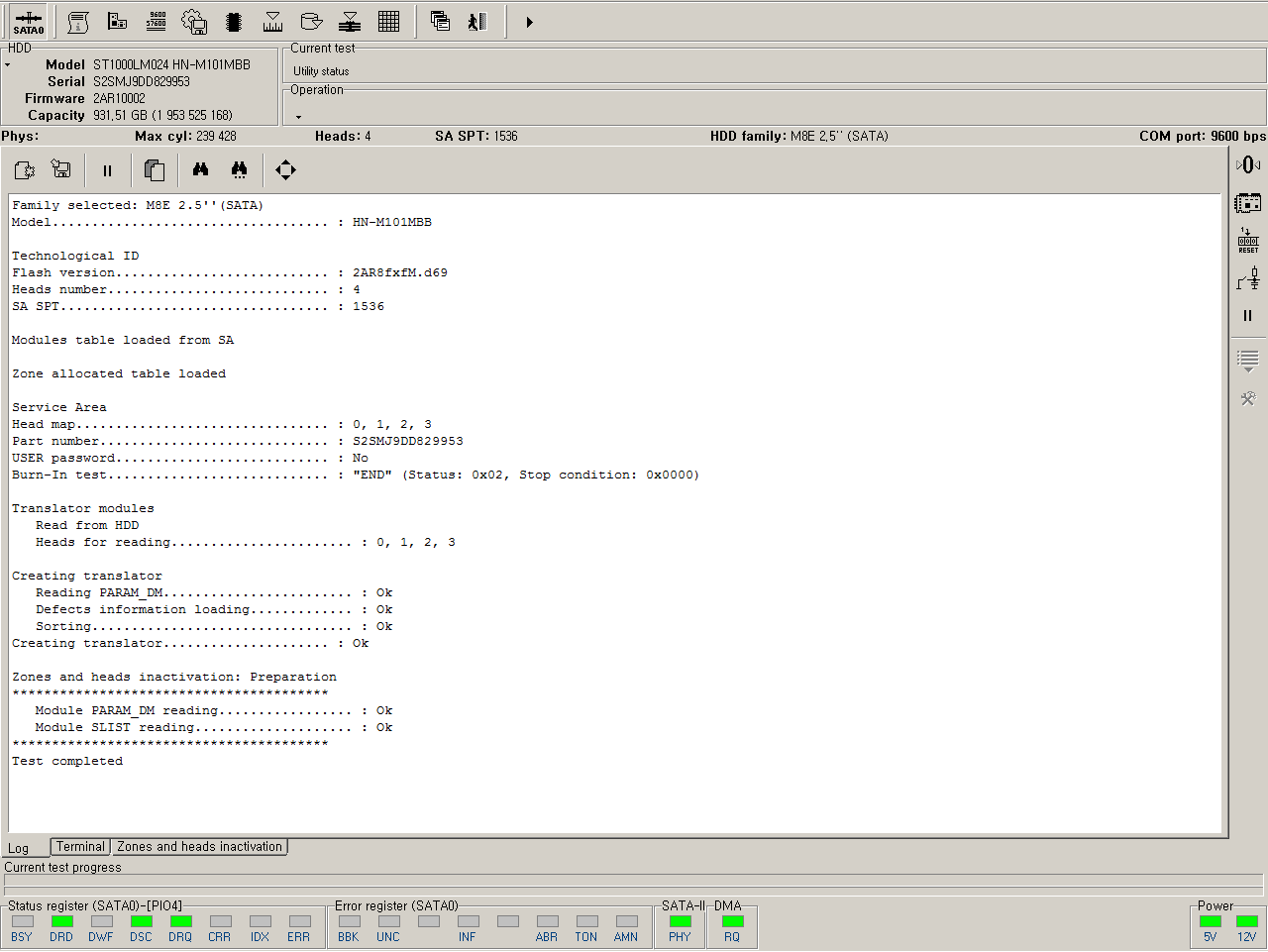Click the pause icon in right sidebar
The width and height of the screenshot is (1268, 952).
(1248, 316)
